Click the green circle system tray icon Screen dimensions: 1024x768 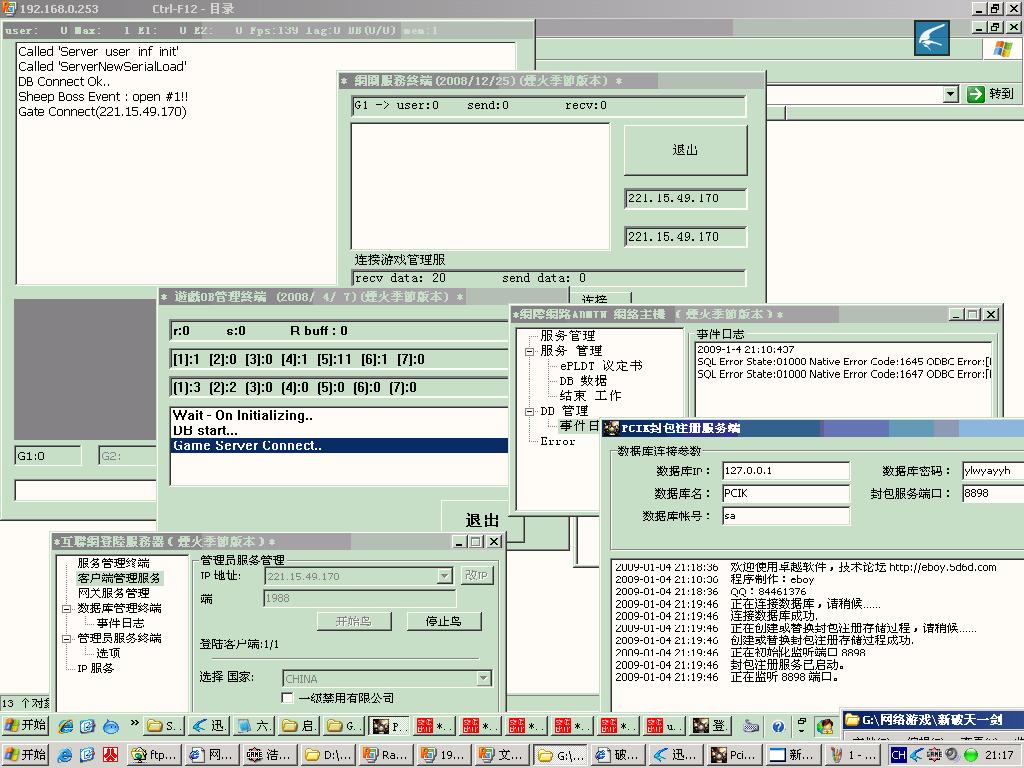pos(970,755)
